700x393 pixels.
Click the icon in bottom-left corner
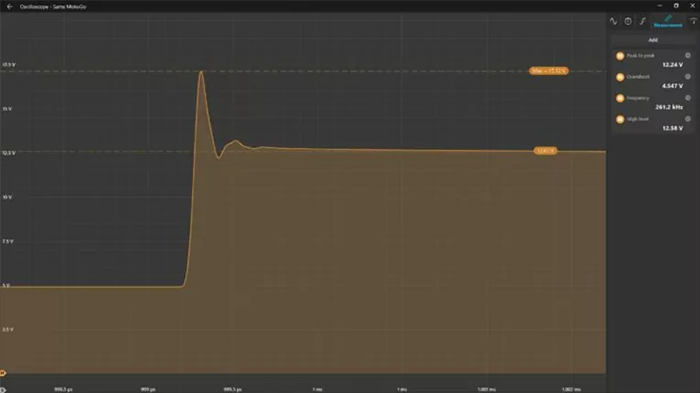point(3,390)
